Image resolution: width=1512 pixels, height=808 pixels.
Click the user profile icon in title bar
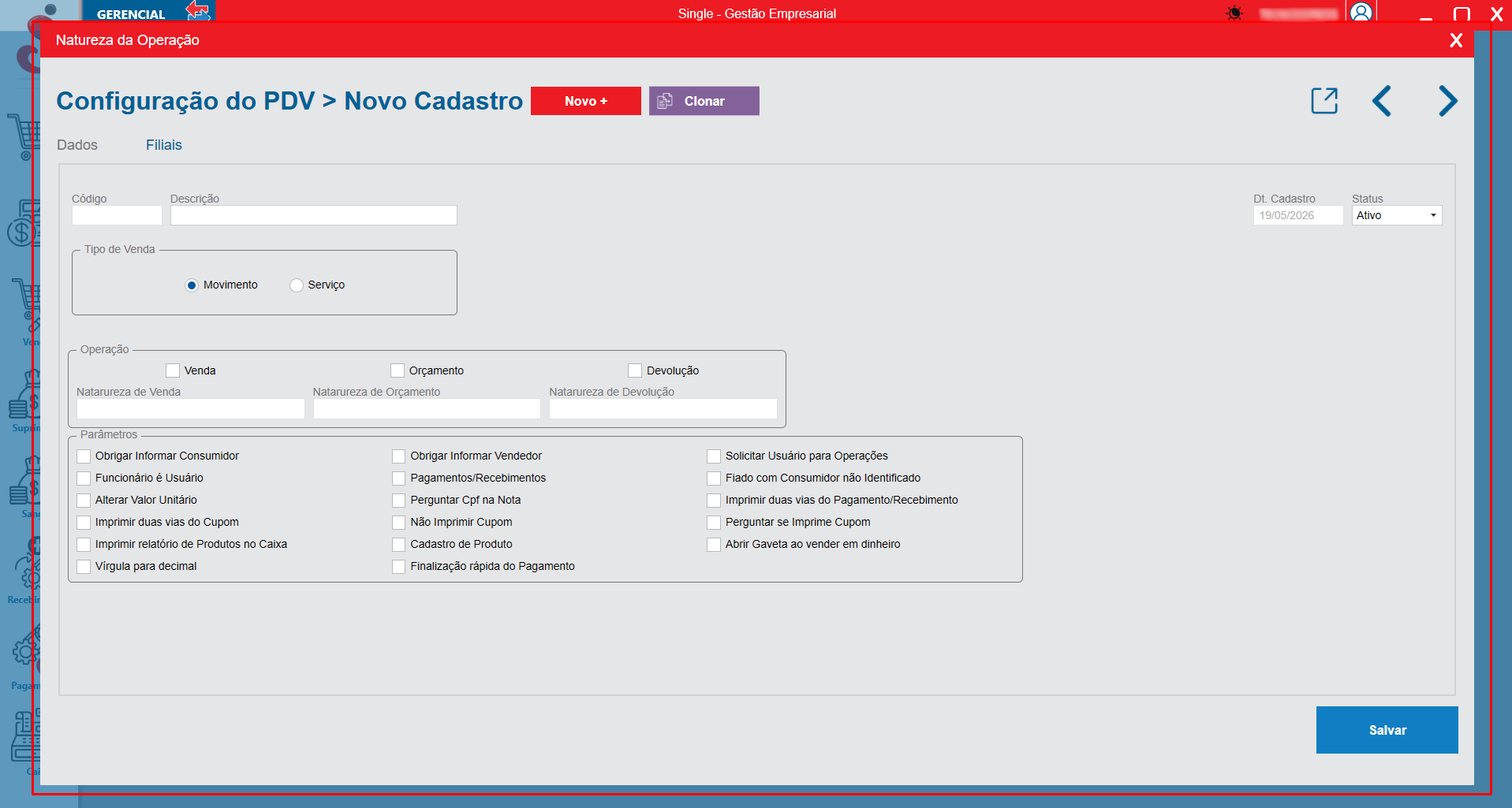(x=1361, y=13)
